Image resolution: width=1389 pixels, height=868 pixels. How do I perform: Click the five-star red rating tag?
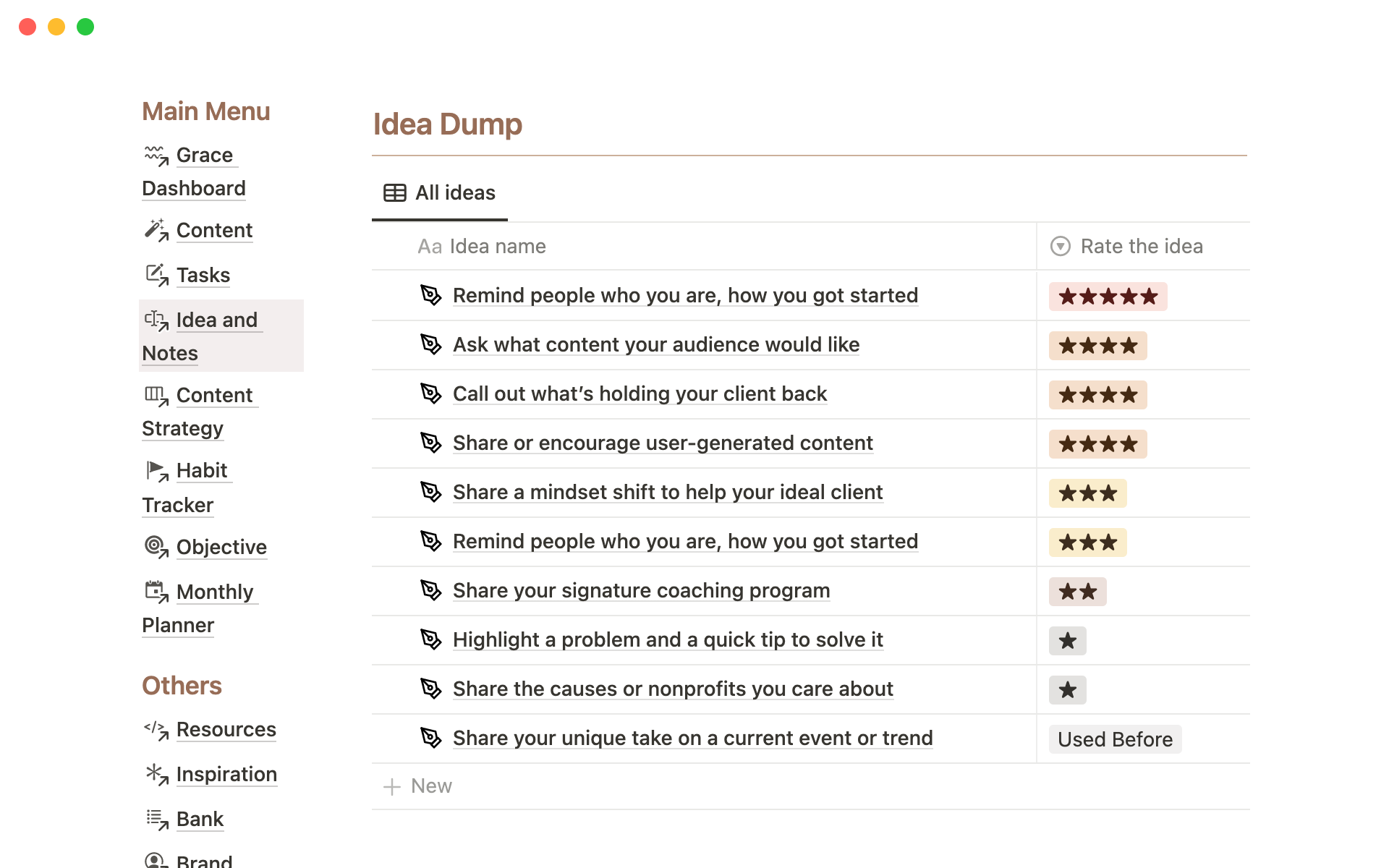[x=1108, y=297]
